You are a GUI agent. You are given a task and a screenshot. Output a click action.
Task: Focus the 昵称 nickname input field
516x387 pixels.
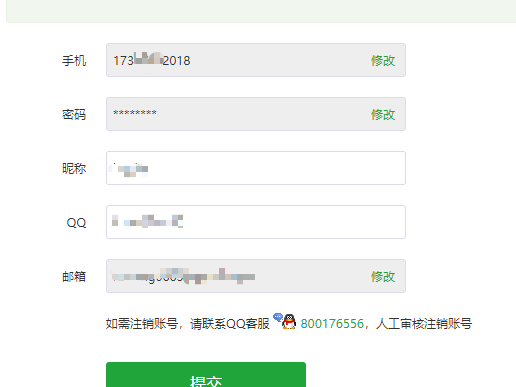pos(256,168)
